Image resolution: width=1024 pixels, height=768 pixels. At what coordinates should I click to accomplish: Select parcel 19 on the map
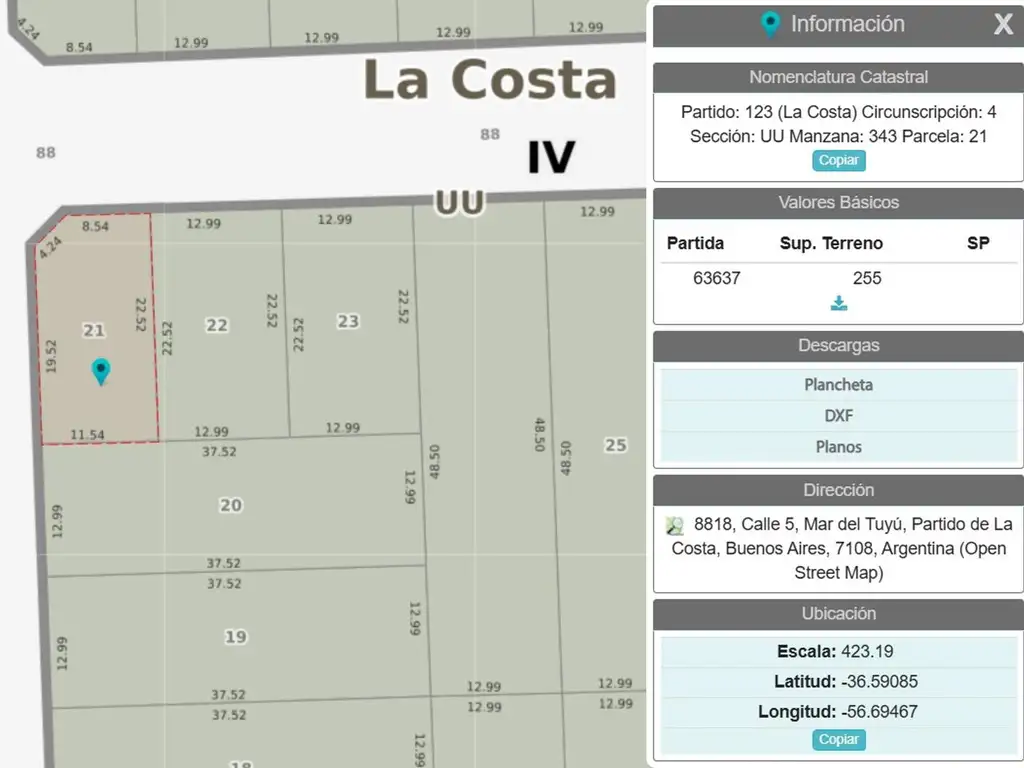(x=235, y=637)
